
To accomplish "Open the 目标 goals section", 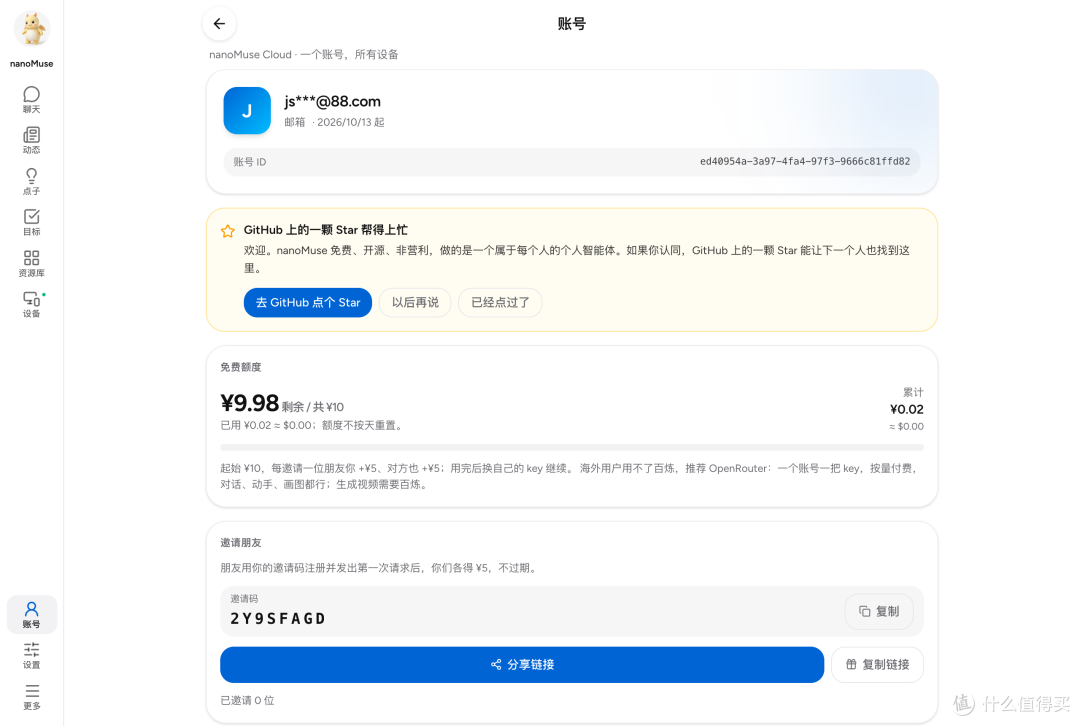I will [x=32, y=222].
